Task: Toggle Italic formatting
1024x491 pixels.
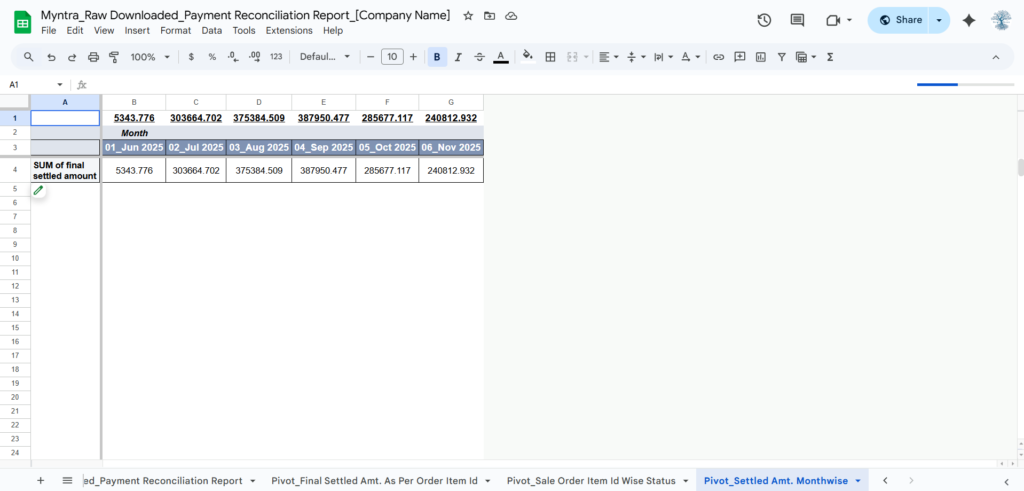Action: [458, 57]
